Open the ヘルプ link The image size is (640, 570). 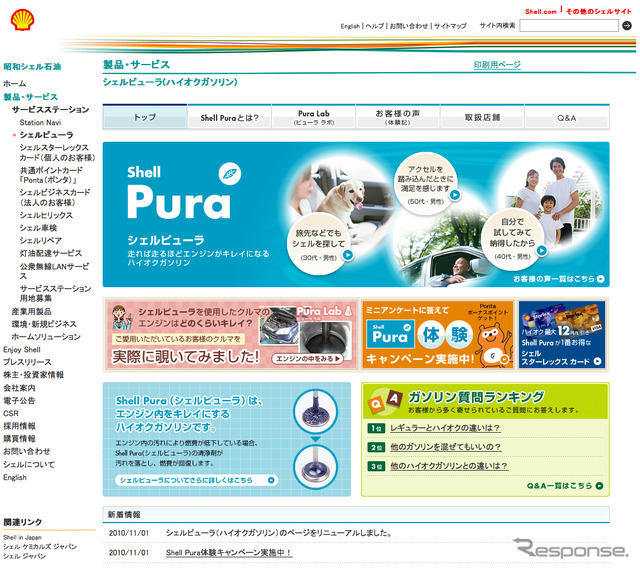click(375, 26)
